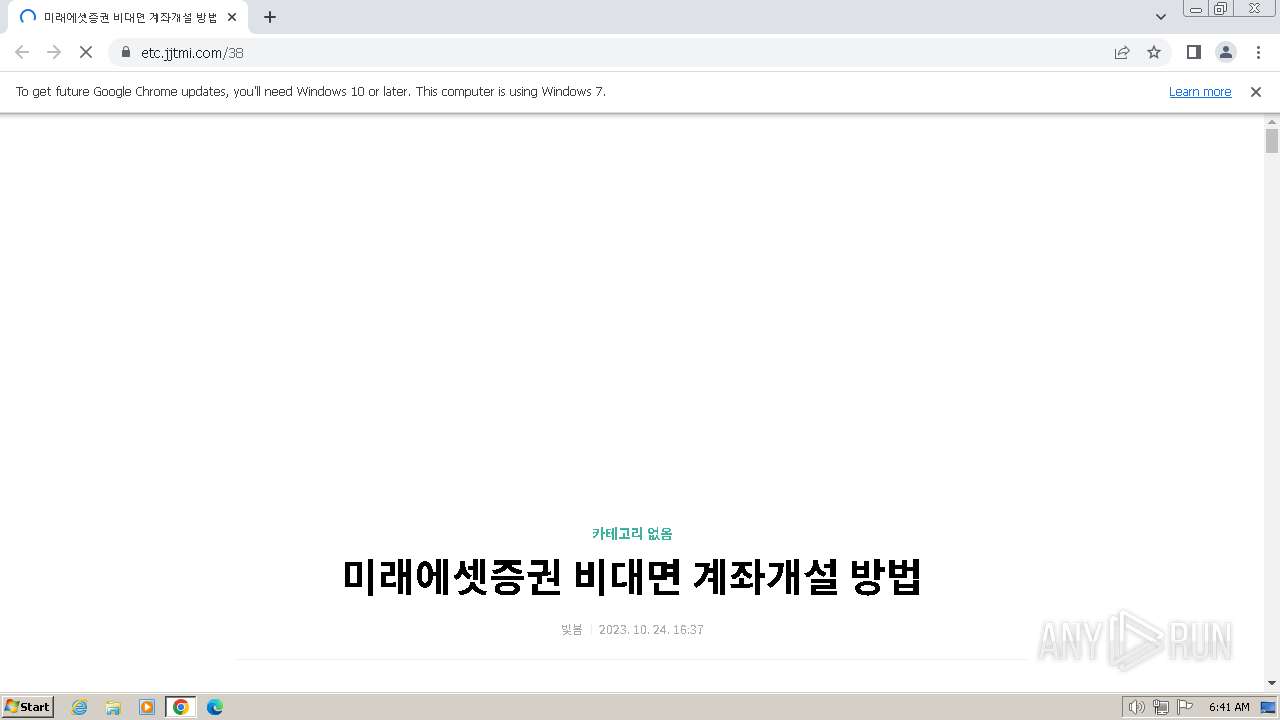This screenshot has width=1280, height=720.
Task: Close the 미래에셋증권 tab
Action: click(232, 17)
